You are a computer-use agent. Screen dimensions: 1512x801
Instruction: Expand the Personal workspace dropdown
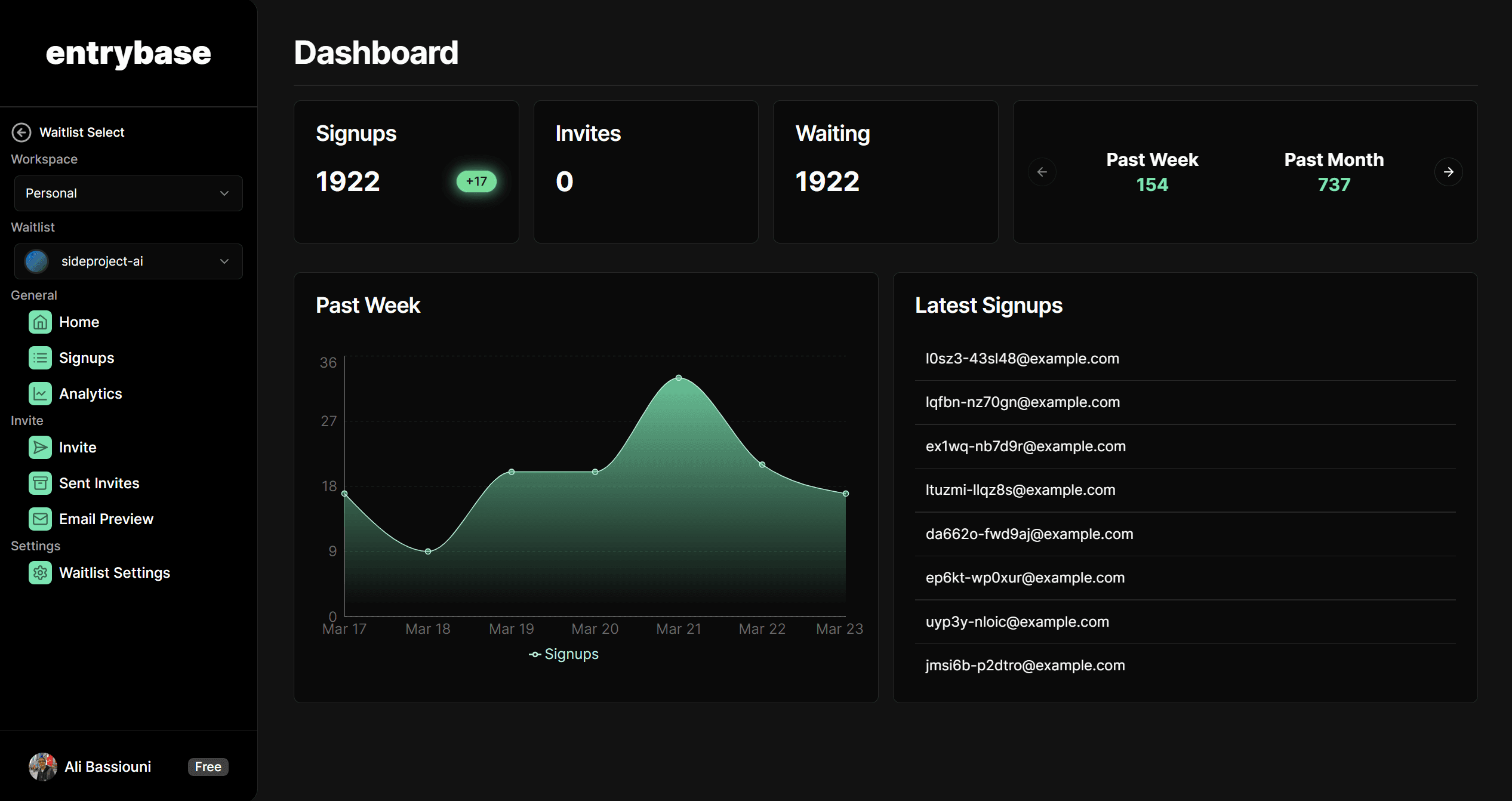[128, 193]
